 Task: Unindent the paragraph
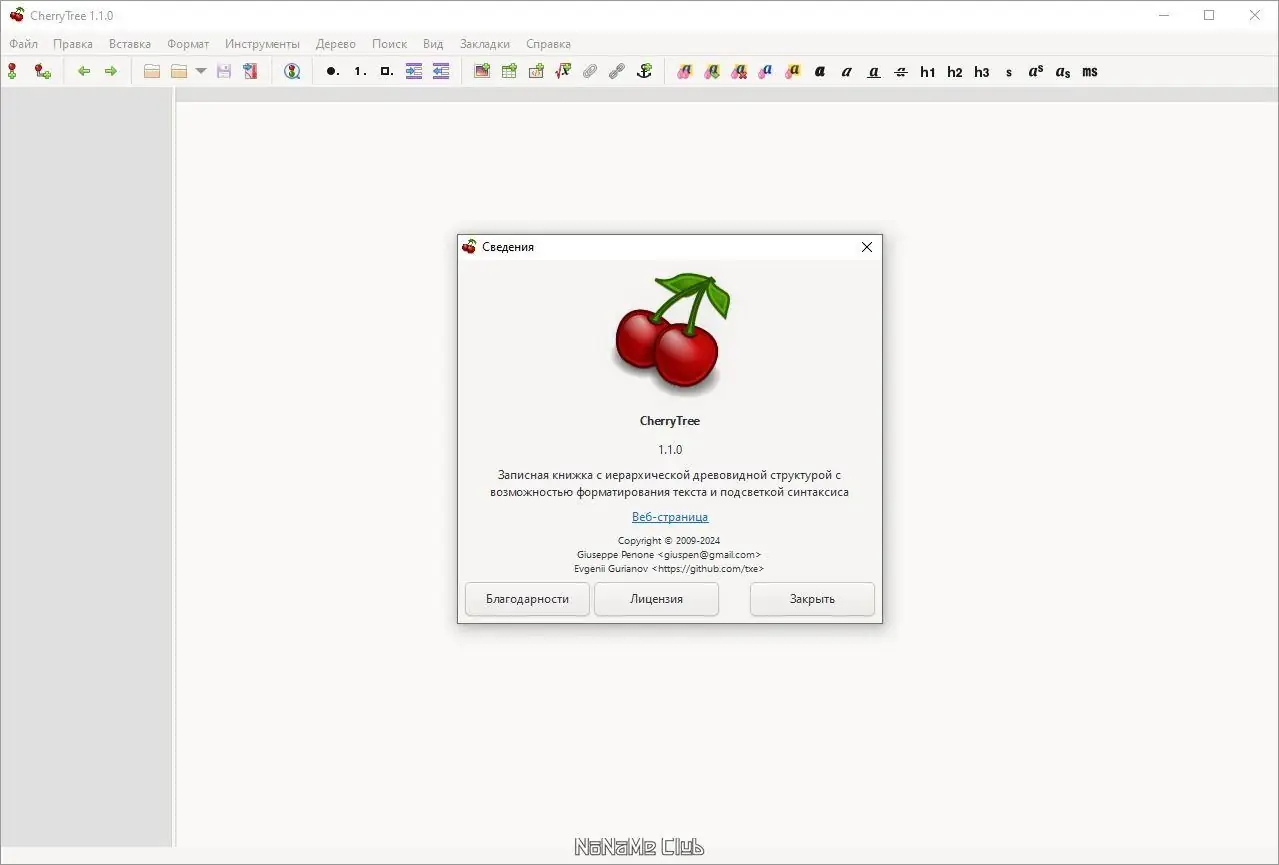pyautogui.click(x=441, y=71)
